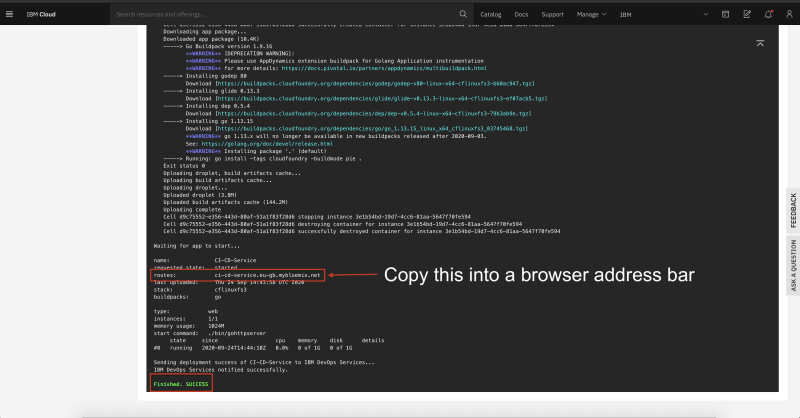800x418 pixels.
Task: Click the 'Uploaded droplet (3.8M)' line
Action: pyautogui.click(x=199, y=195)
